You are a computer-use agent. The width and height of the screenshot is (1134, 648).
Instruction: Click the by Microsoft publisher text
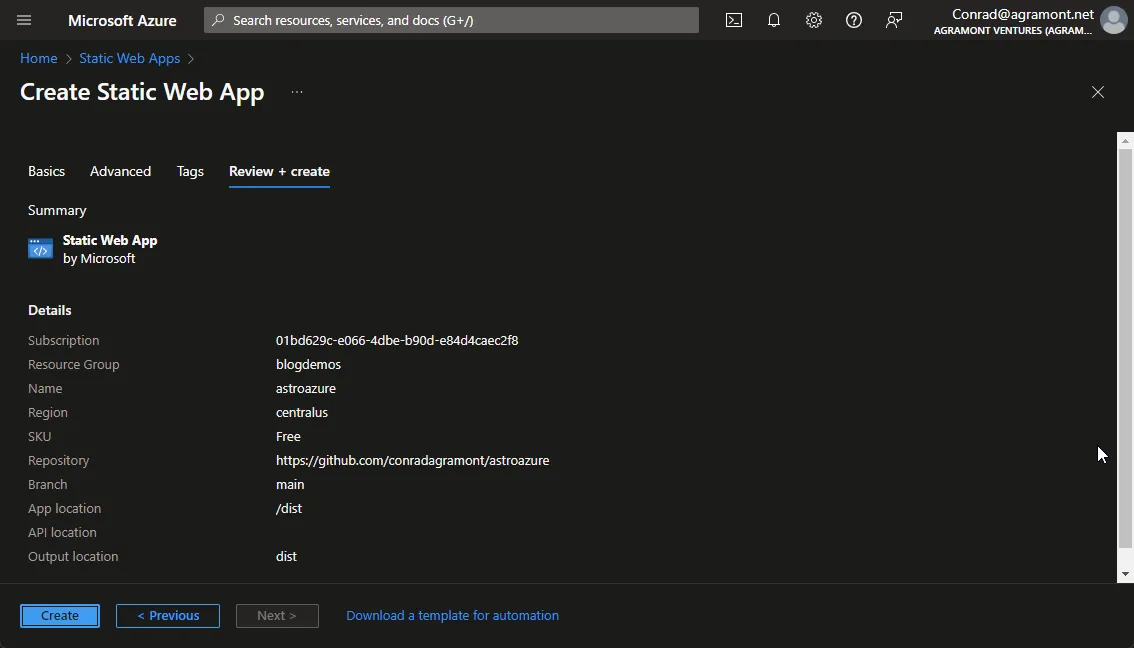coord(99,258)
